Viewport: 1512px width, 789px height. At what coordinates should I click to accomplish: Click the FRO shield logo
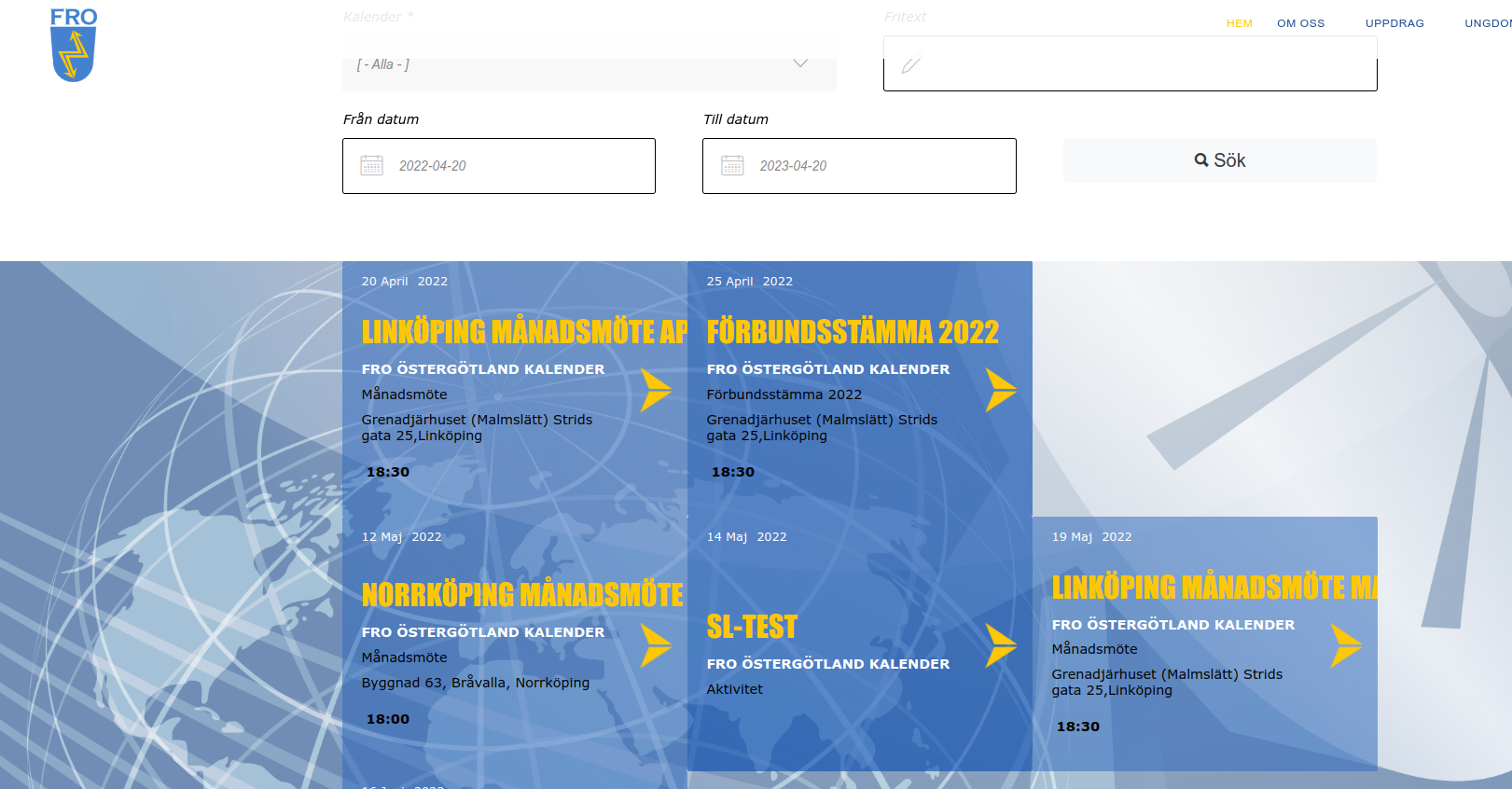(x=73, y=45)
